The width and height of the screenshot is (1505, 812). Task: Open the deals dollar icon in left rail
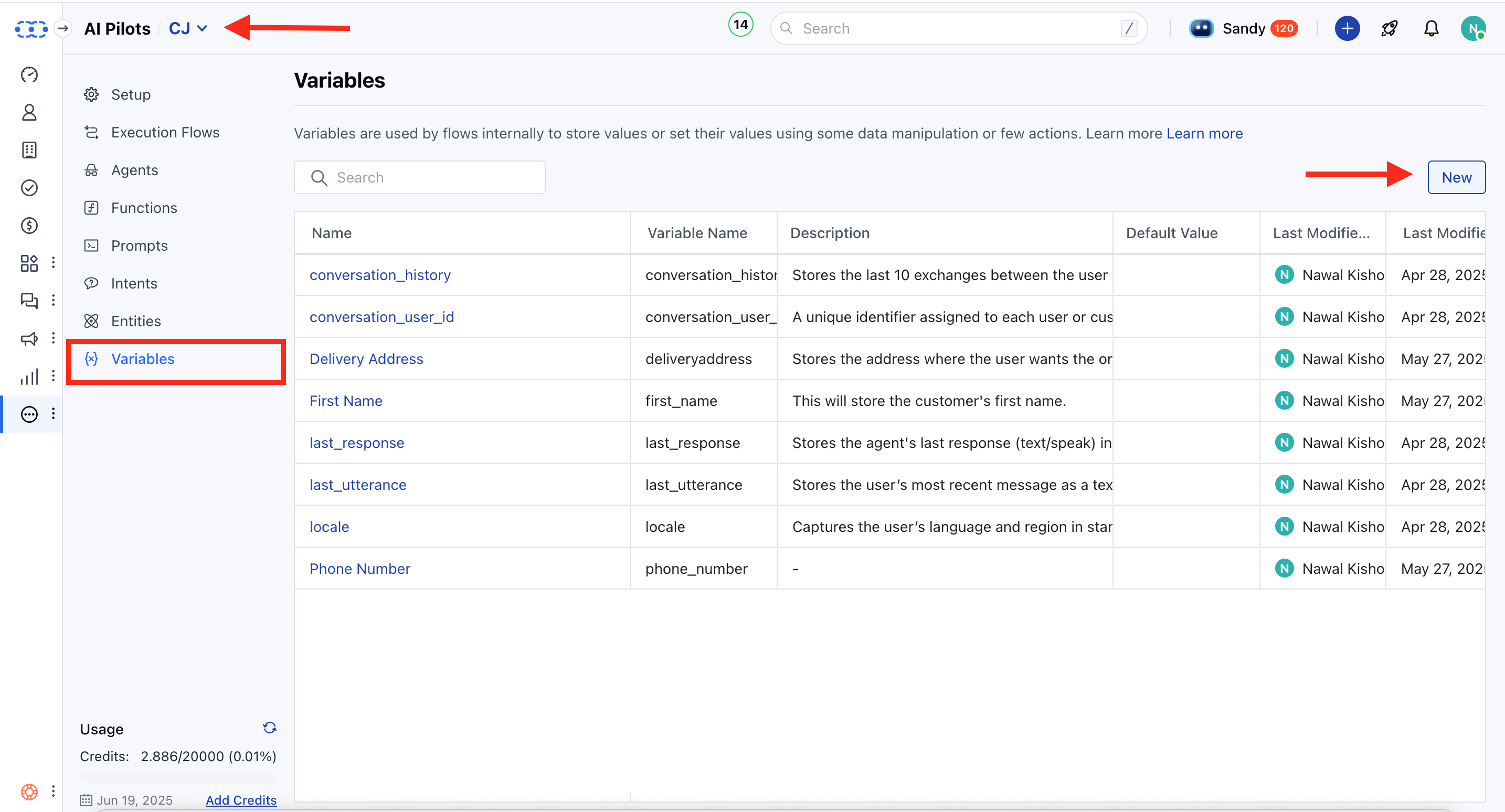(29, 226)
